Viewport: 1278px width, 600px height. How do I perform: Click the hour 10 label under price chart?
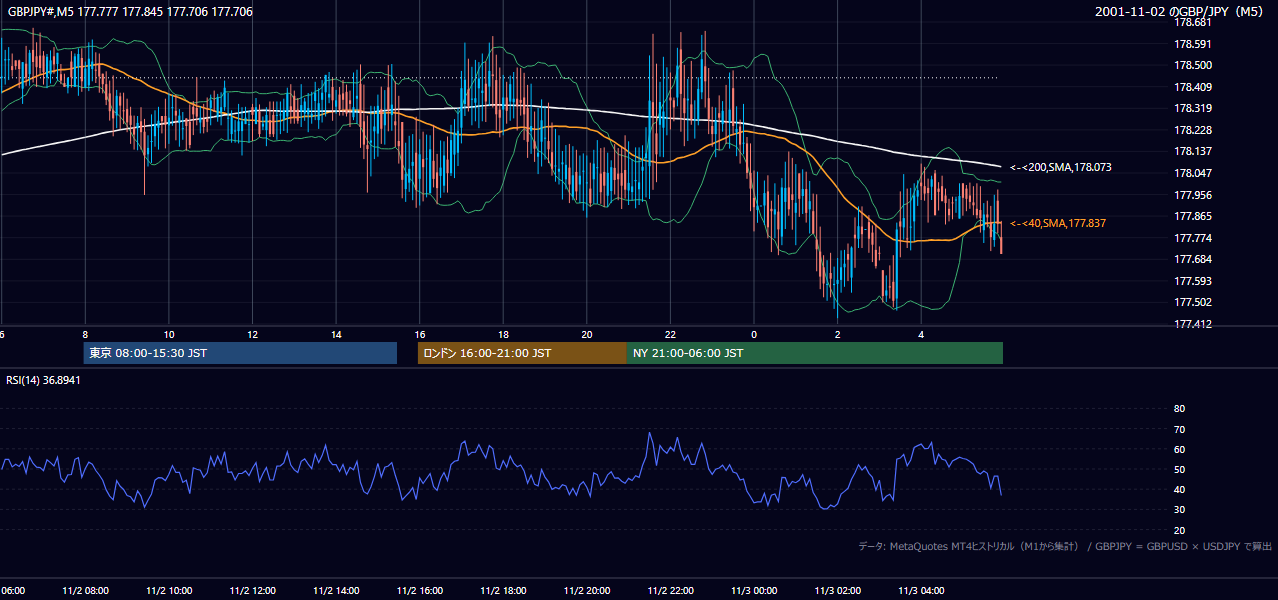(169, 334)
